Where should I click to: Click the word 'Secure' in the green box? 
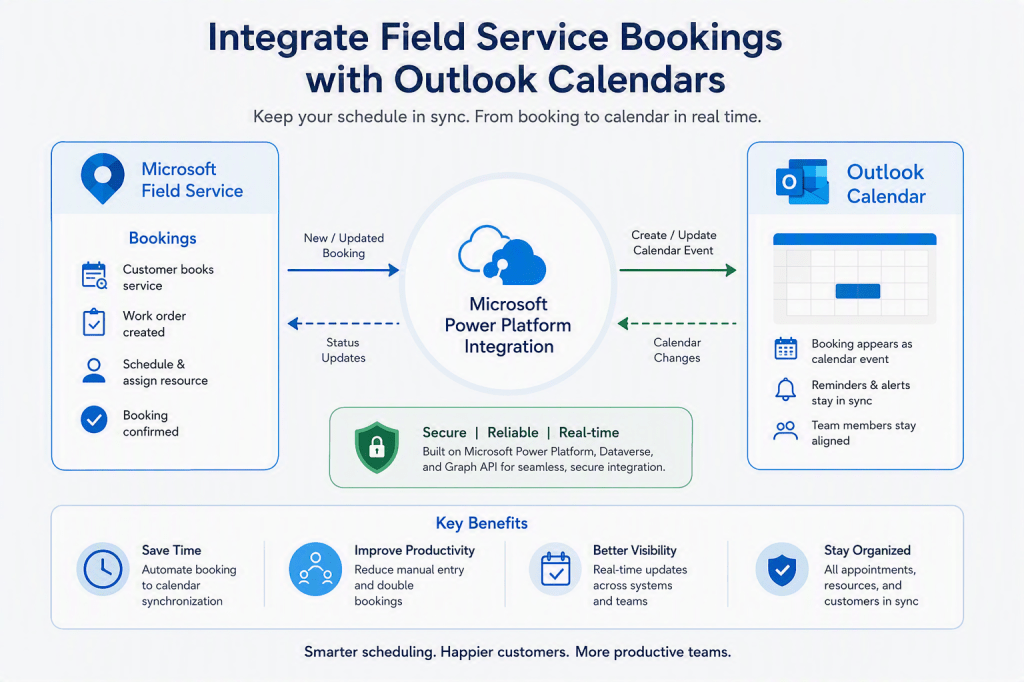(x=444, y=432)
